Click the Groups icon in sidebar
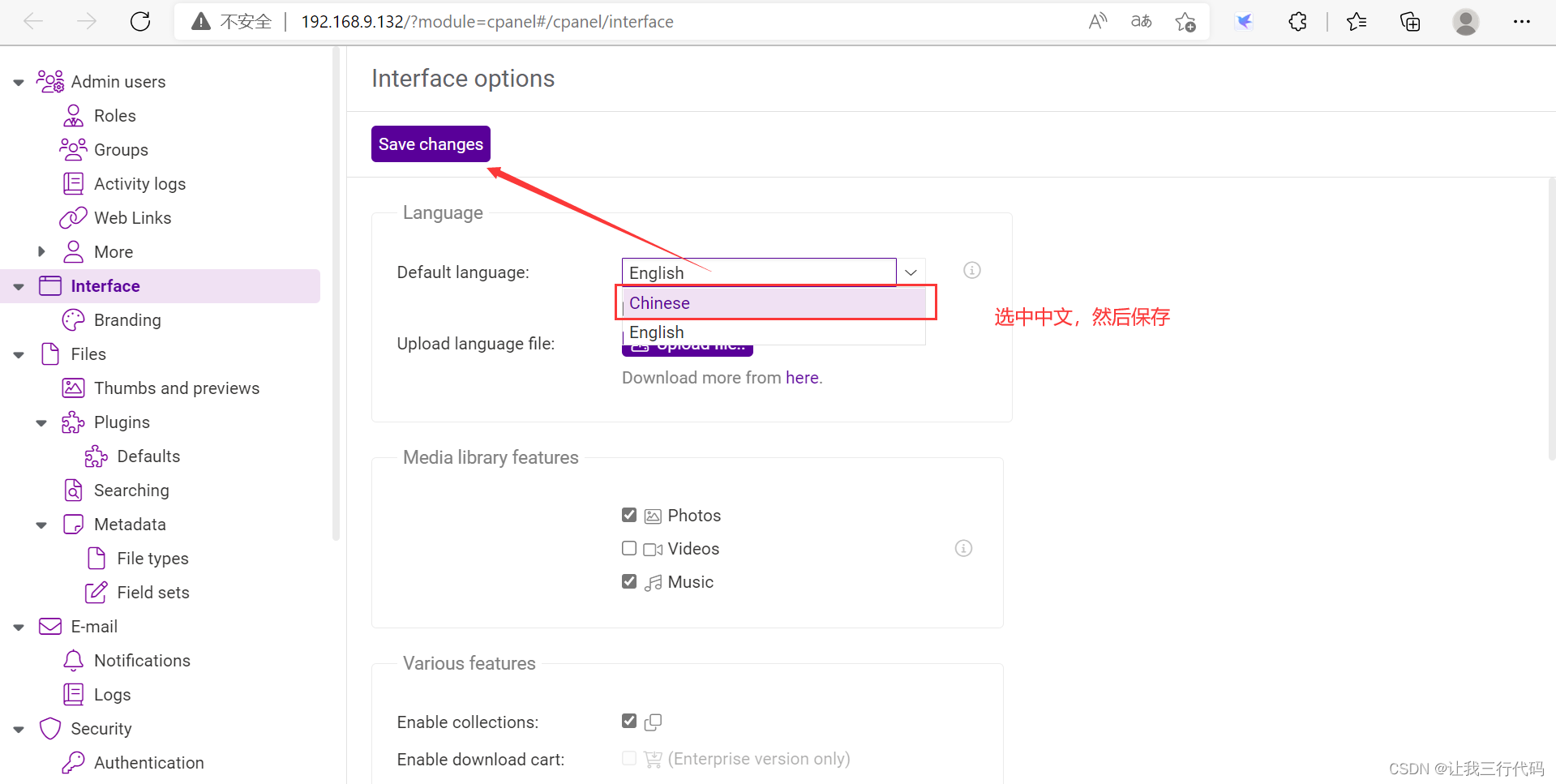 point(73,150)
